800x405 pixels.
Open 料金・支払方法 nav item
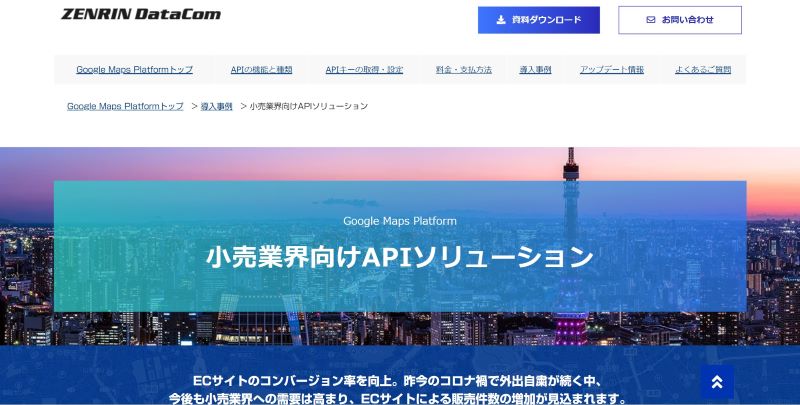point(464,69)
